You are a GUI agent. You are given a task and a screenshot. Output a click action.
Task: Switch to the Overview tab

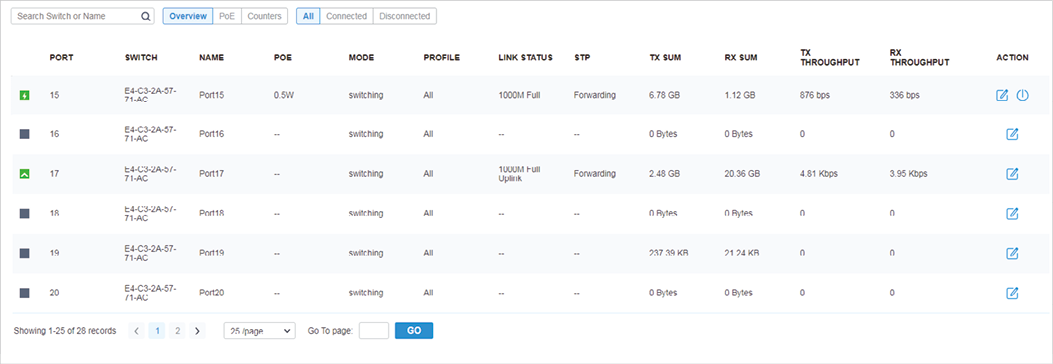tap(188, 16)
